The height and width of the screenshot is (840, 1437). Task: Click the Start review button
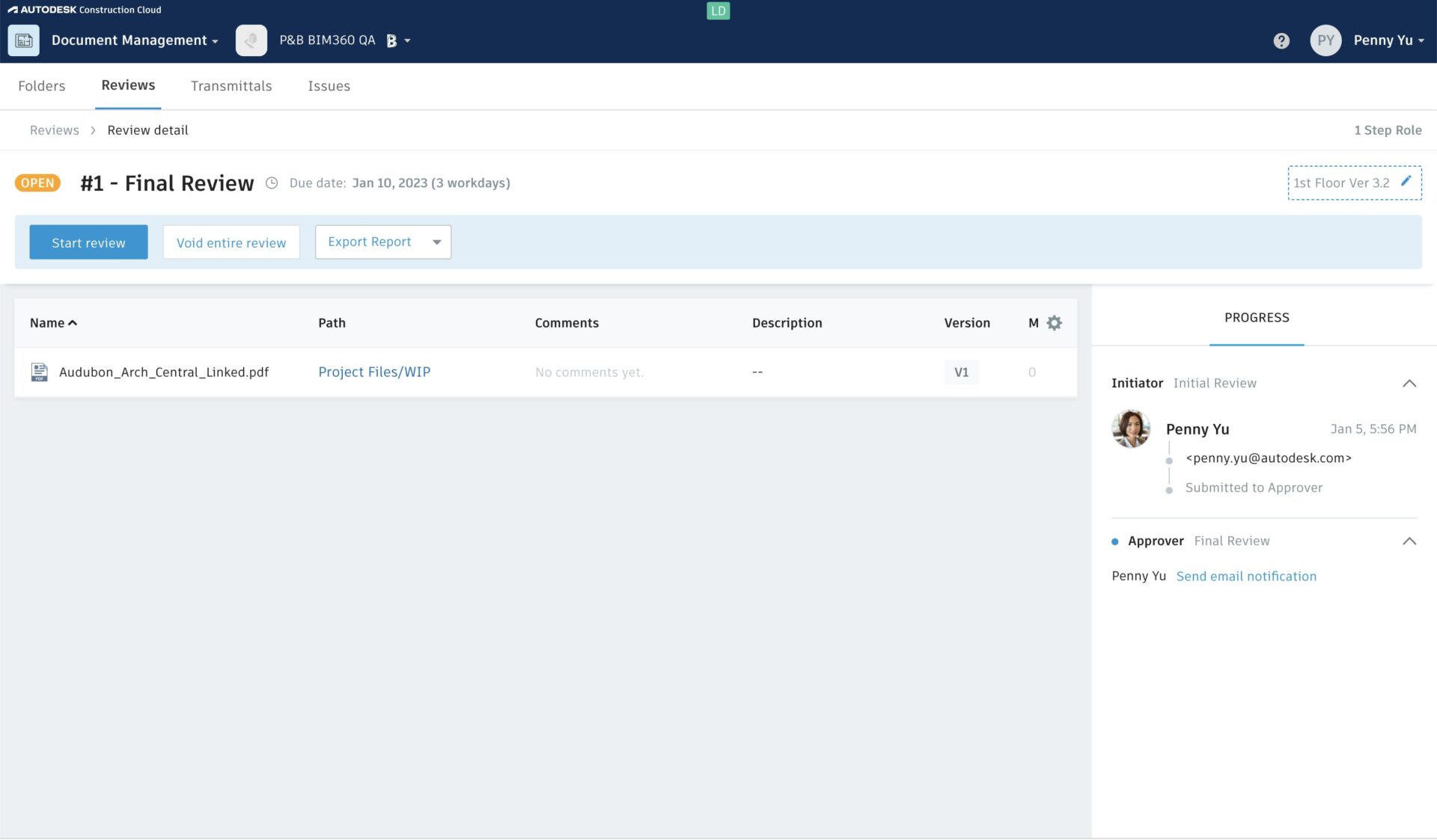tap(88, 242)
